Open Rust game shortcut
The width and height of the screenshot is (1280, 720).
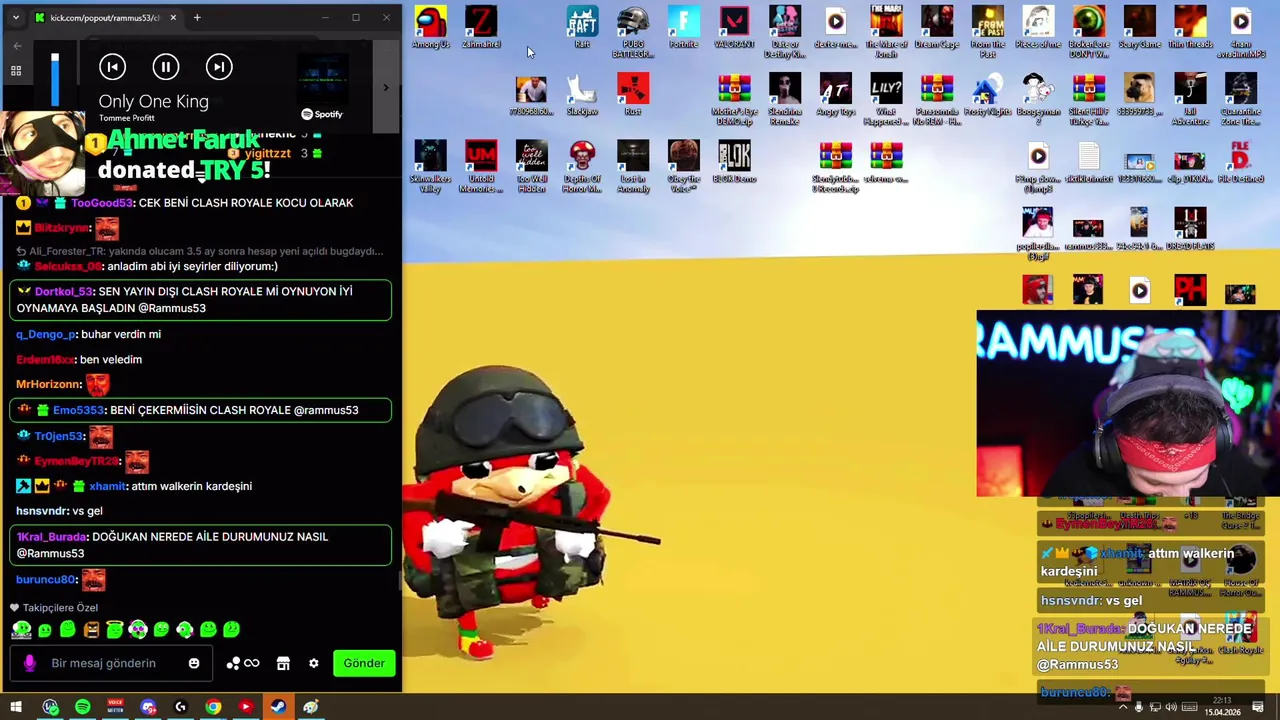(633, 95)
